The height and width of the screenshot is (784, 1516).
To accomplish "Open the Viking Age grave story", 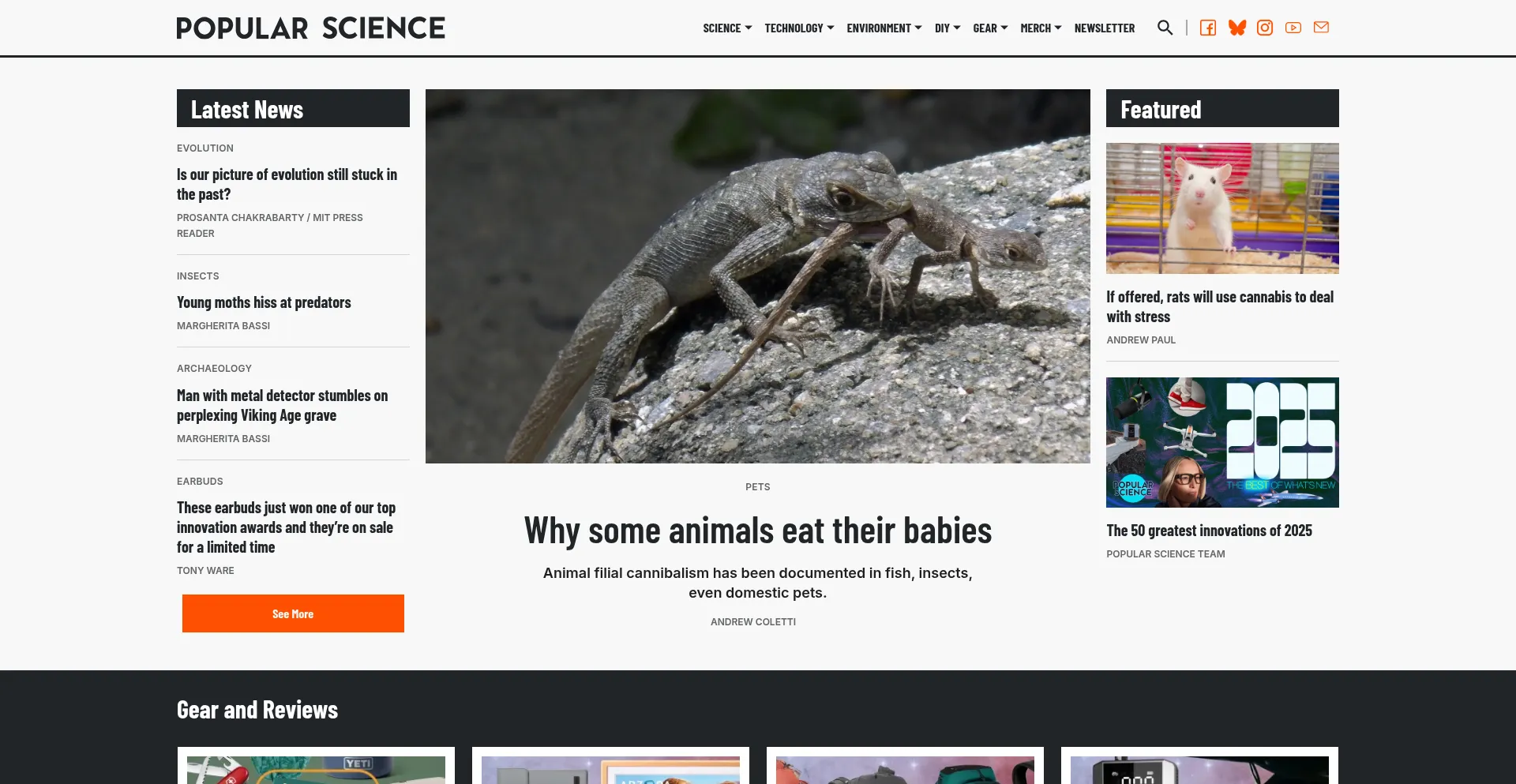I will 282,405.
